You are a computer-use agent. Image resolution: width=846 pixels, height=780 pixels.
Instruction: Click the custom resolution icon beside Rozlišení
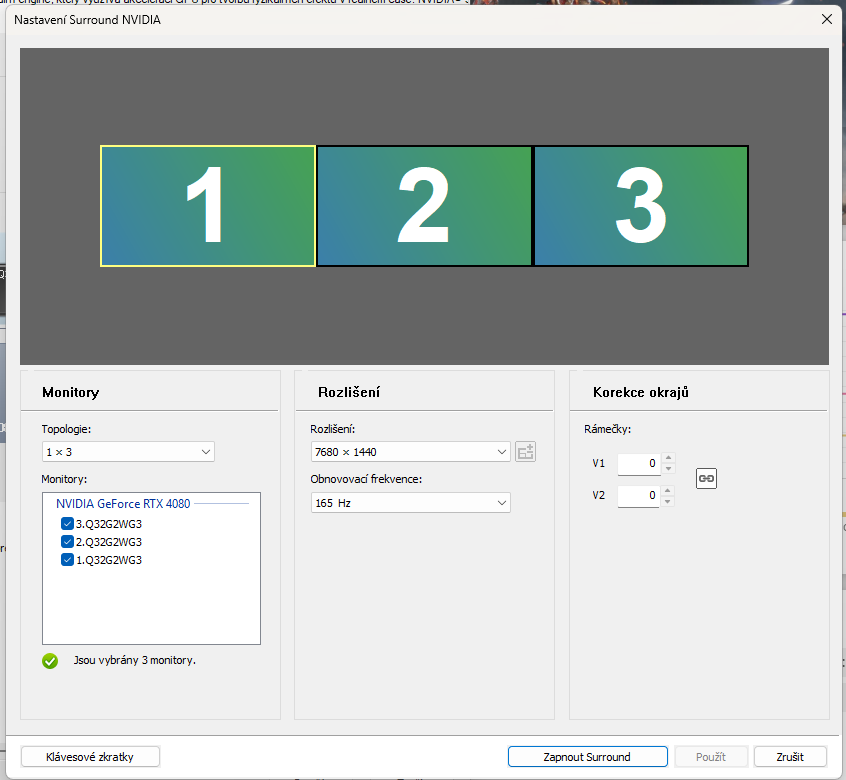(526, 452)
